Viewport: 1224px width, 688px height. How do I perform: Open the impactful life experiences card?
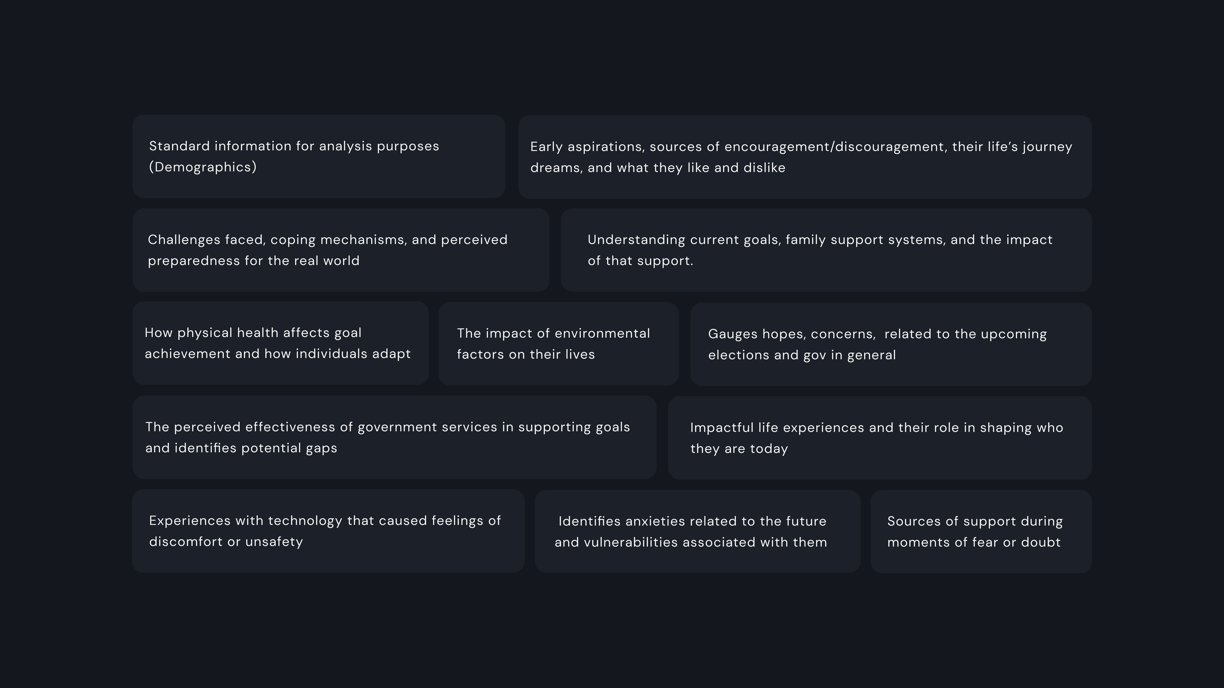(x=880, y=437)
